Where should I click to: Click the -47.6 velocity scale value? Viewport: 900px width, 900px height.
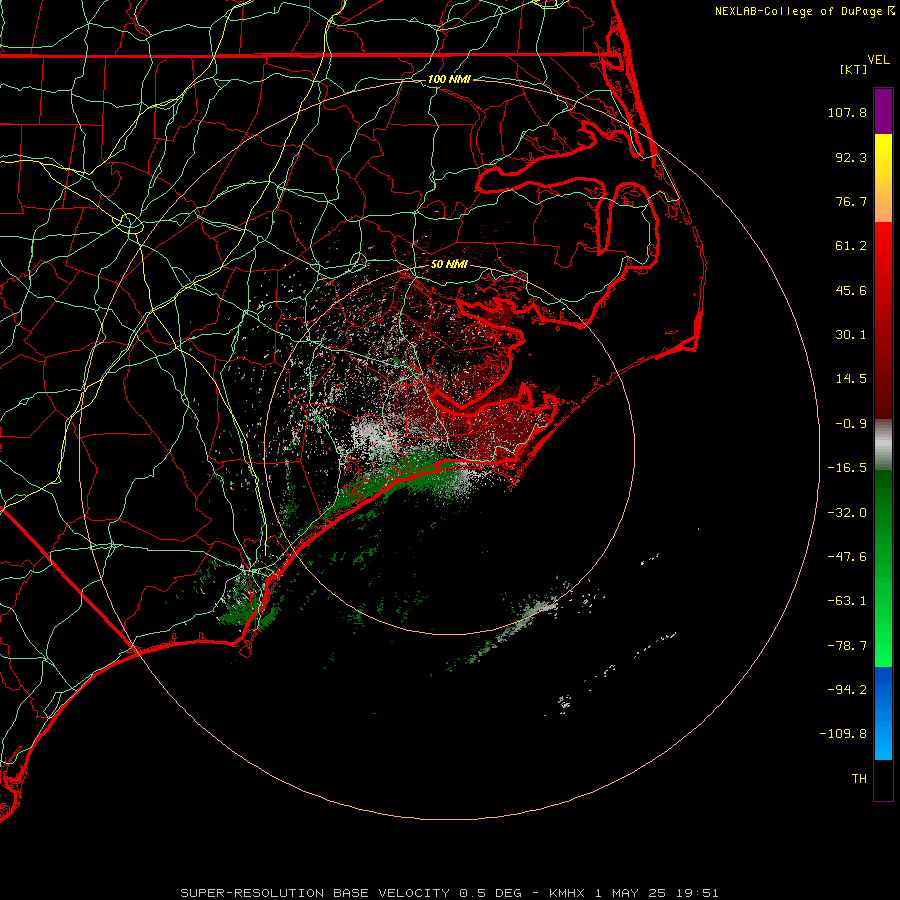847,557
